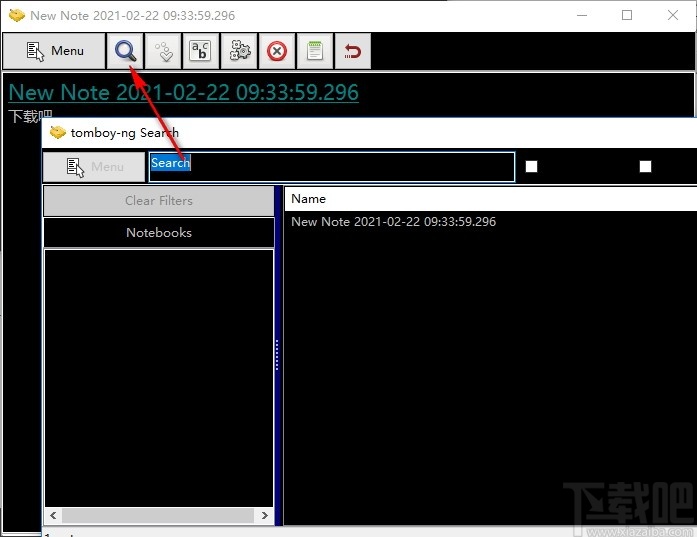
Task: Toggle the first checkbox beside search field
Action: point(531,167)
